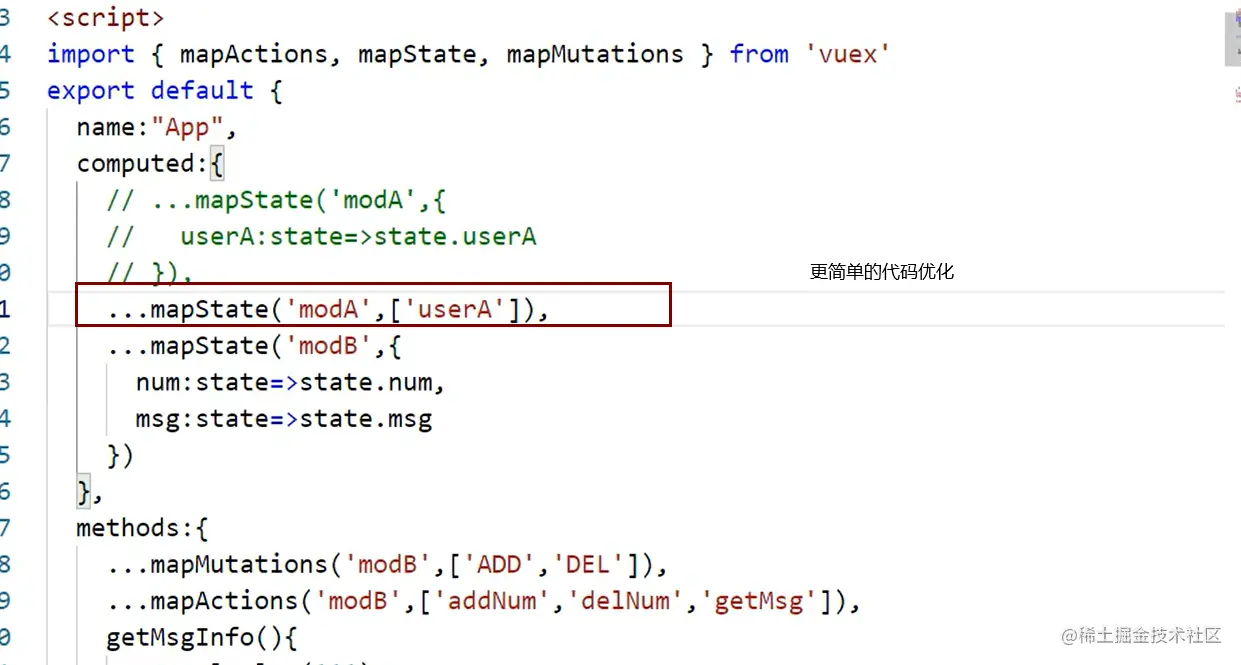Click the 'delNum' string

tap(625, 601)
